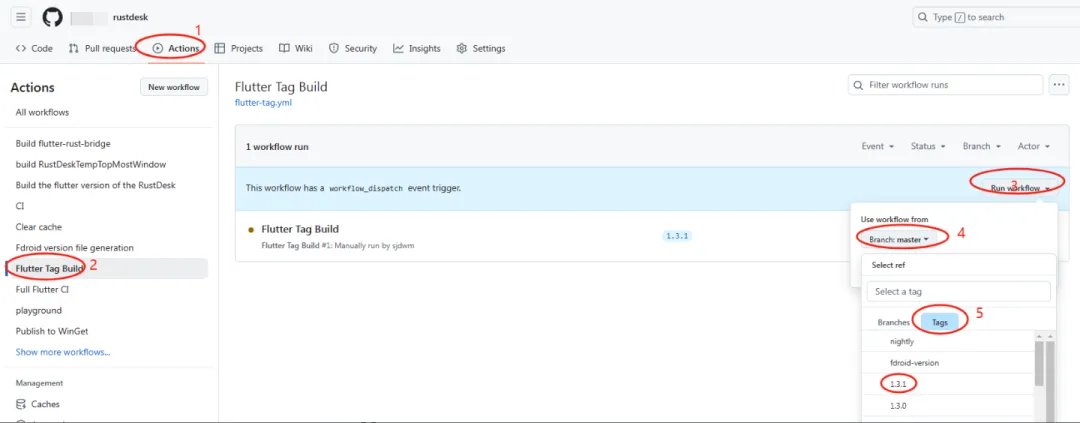Focus the 'Select a tag' input
Viewport: 1080px width, 423px height.
click(x=958, y=291)
